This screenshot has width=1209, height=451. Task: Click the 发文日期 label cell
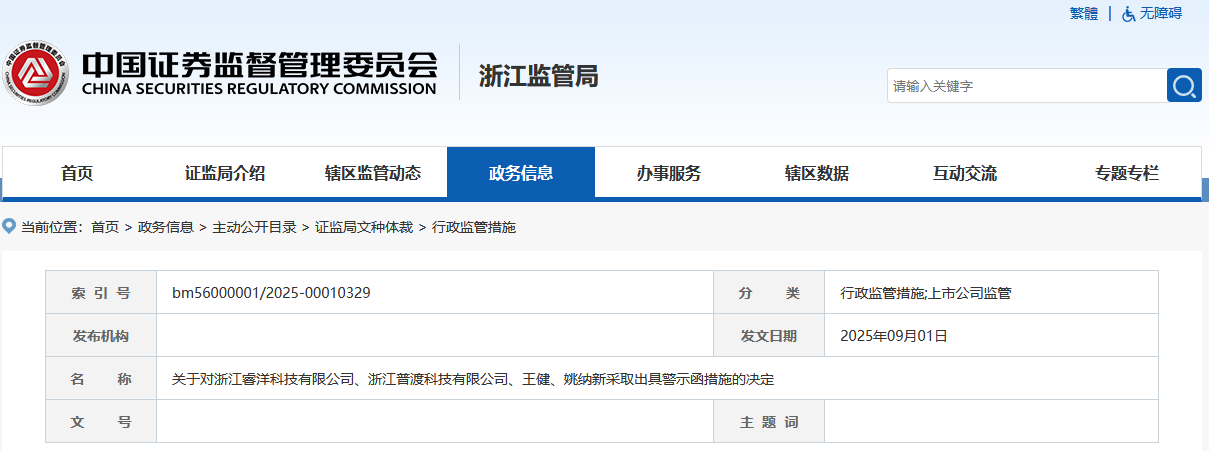769,336
